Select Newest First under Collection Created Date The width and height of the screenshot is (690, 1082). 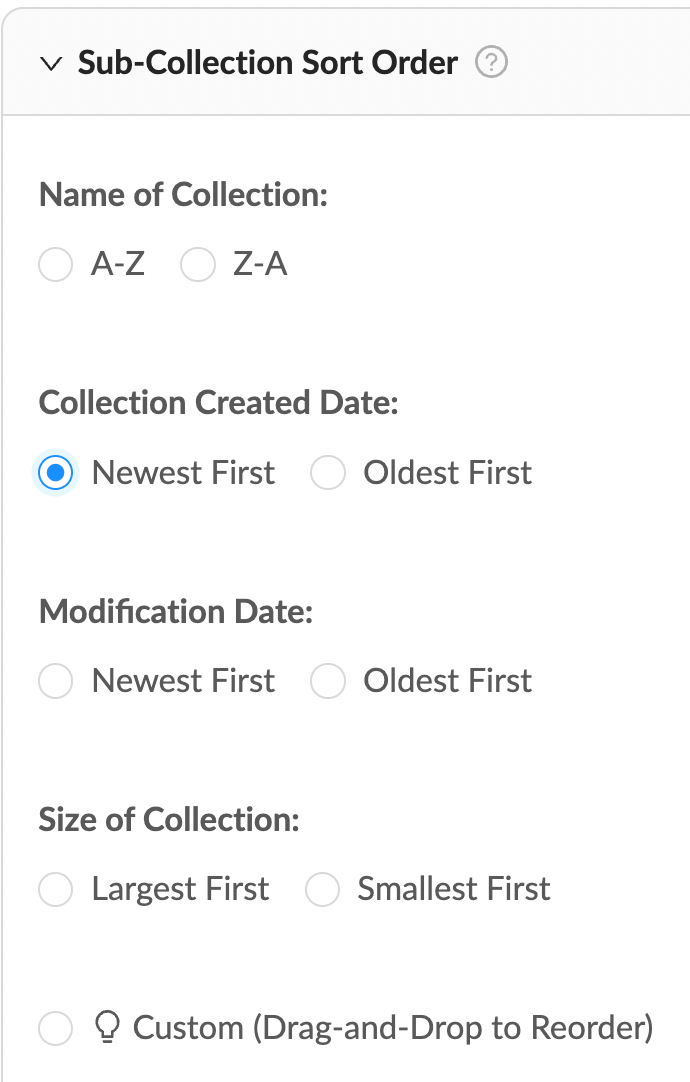click(56, 473)
